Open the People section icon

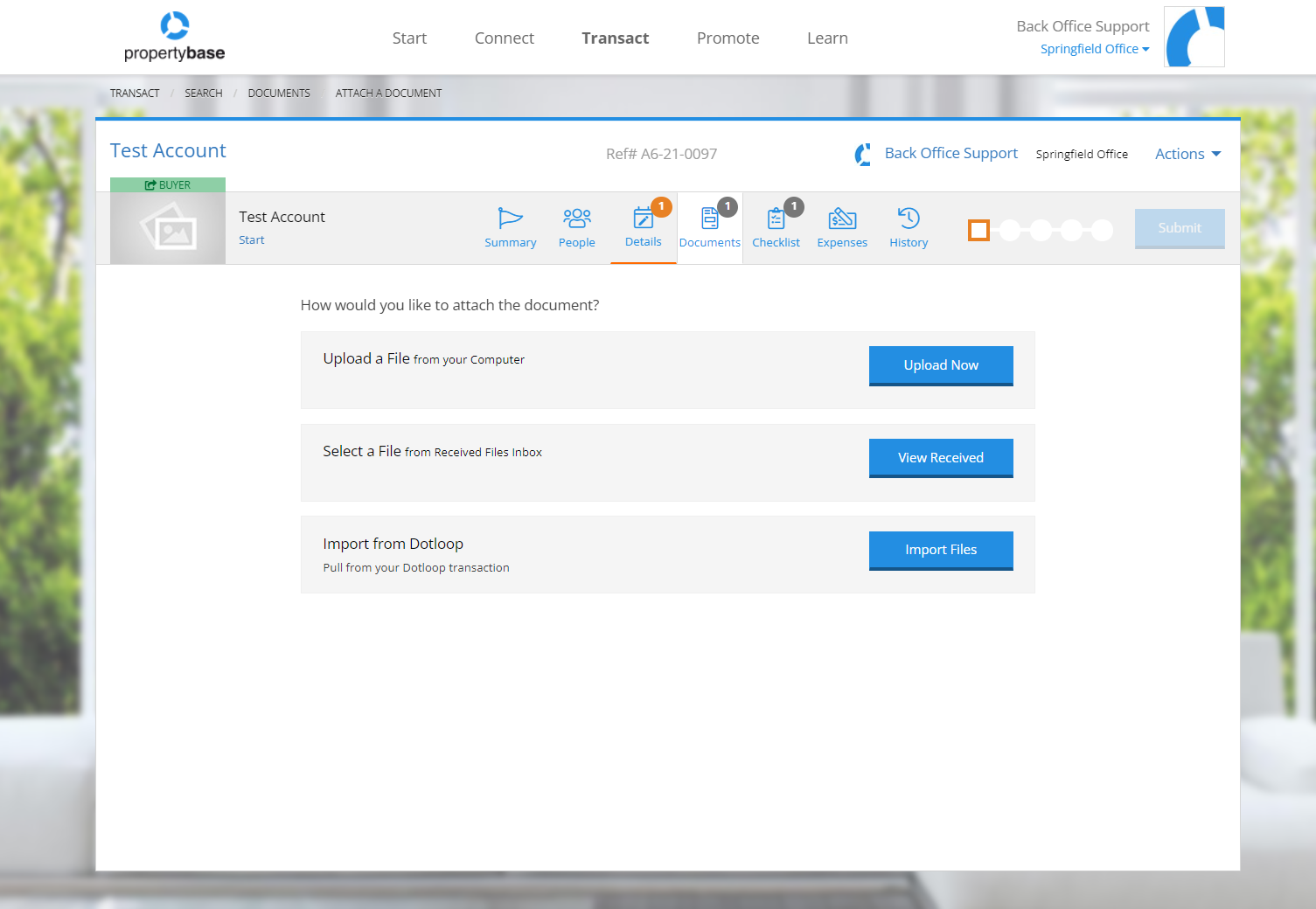[576, 219]
